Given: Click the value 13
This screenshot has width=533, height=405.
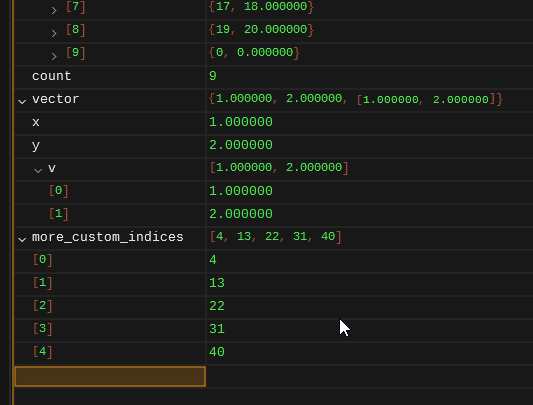Looking at the screenshot, I should pyautogui.click(x=217, y=283).
